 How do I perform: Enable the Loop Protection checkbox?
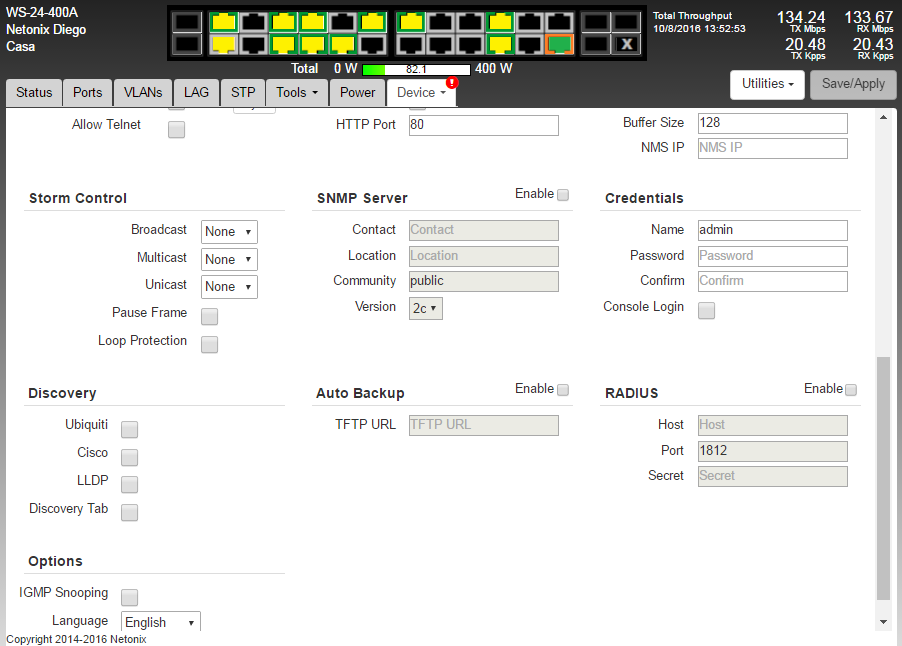(x=210, y=344)
